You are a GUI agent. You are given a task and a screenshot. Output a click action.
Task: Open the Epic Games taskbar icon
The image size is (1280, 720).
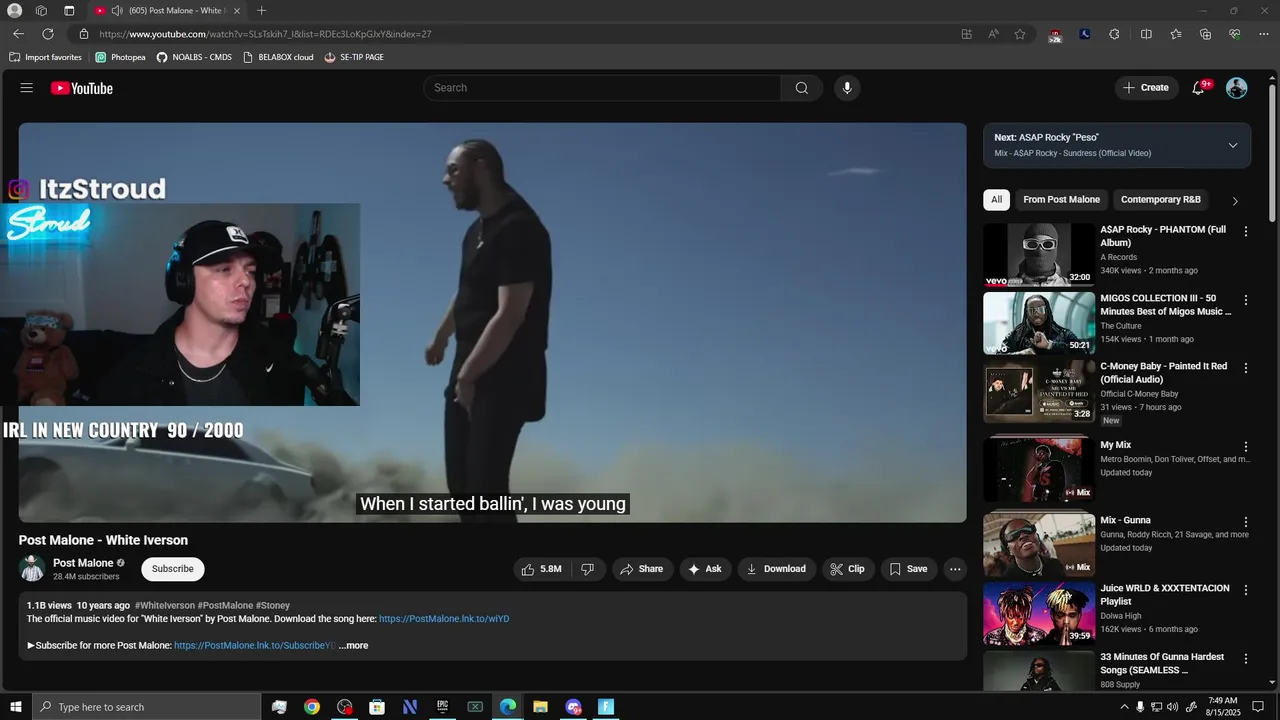click(x=442, y=707)
